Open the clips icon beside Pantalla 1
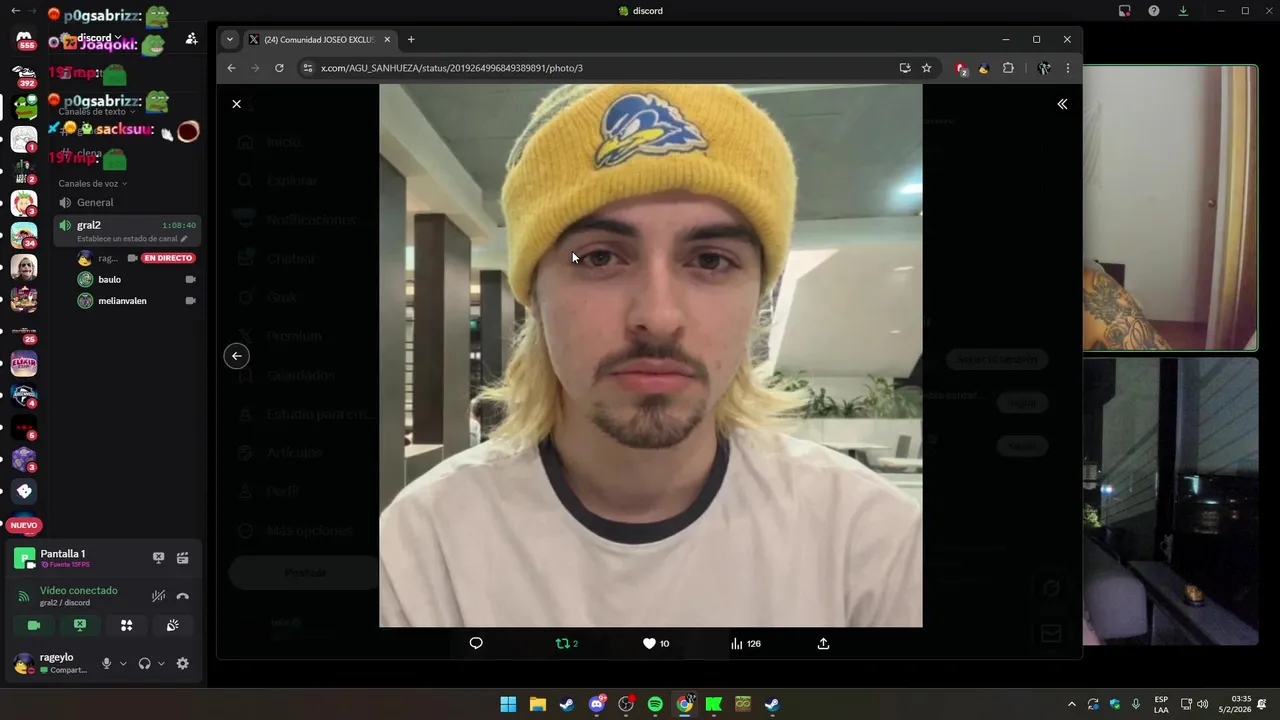 (x=183, y=558)
